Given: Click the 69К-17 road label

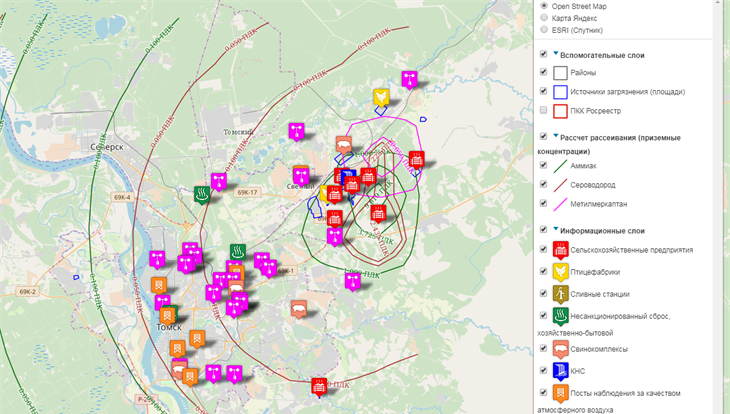Looking at the screenshot, I should [x=247, y=192].
